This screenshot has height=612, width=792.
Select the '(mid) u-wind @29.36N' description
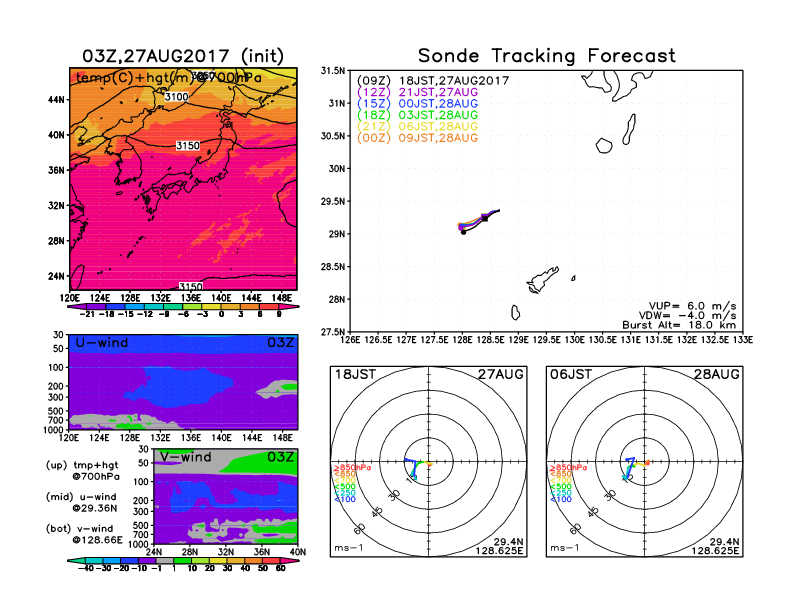point(81,502)
